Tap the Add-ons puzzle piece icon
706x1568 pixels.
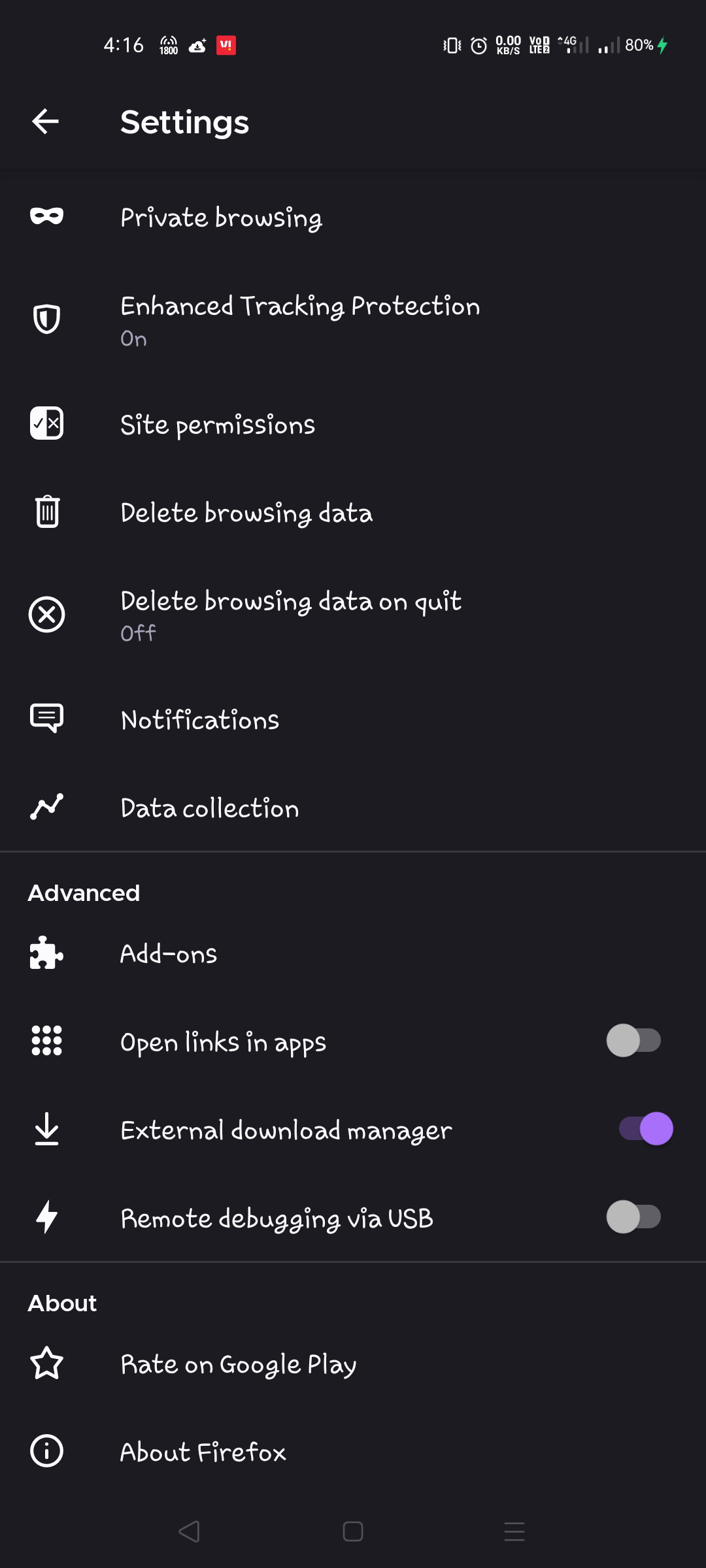[x=46, y=953]
